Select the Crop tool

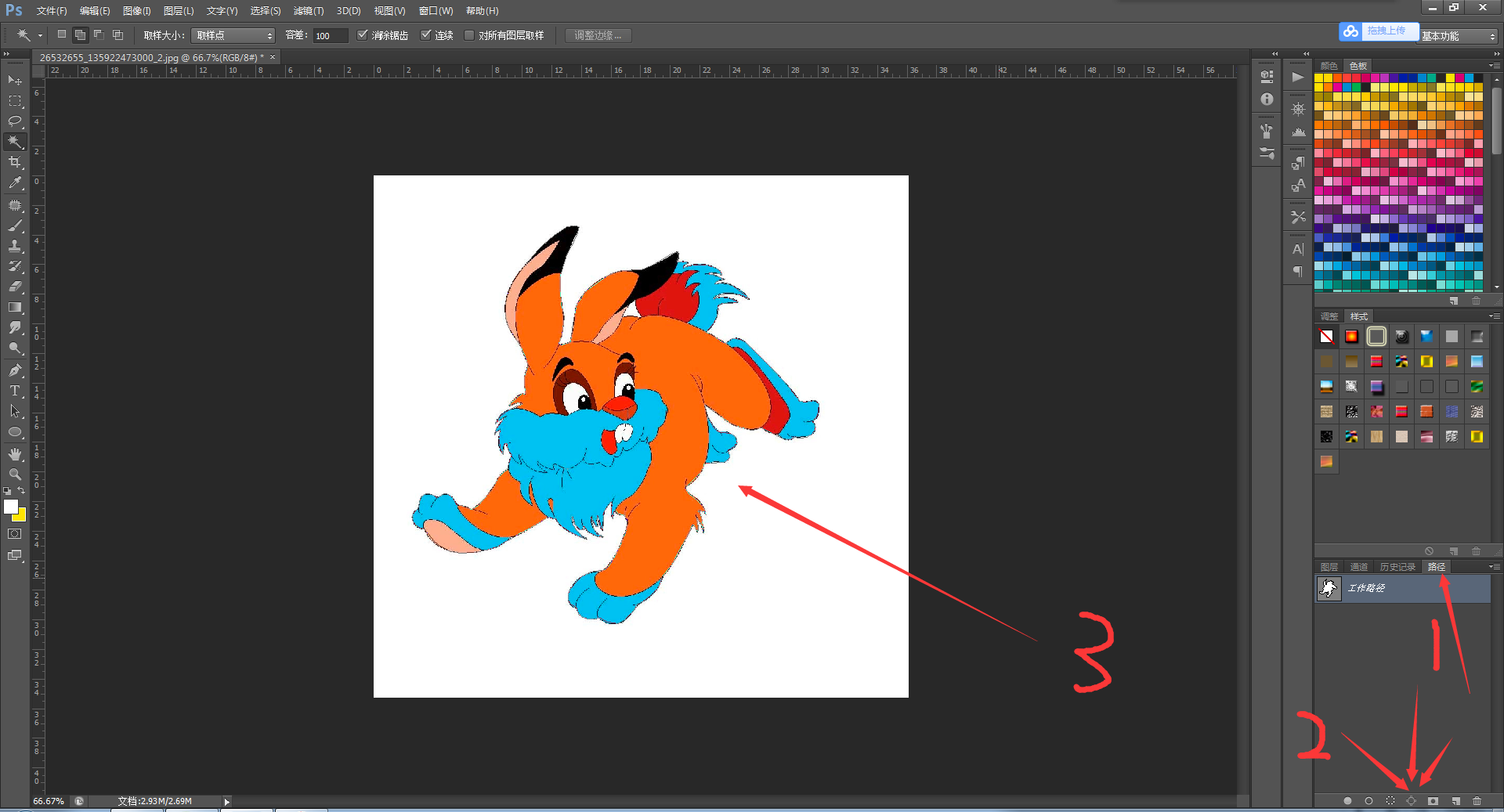tap(15, 162)
